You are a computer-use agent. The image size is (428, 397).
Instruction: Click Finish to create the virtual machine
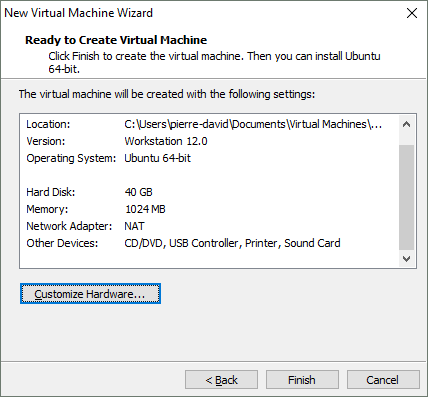pos(302,380)
